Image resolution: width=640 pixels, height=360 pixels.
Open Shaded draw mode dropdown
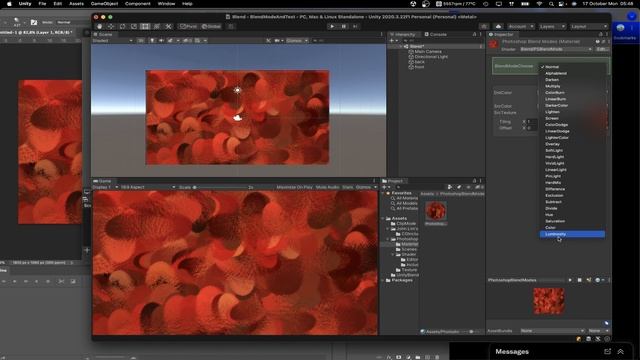point(113,40)
